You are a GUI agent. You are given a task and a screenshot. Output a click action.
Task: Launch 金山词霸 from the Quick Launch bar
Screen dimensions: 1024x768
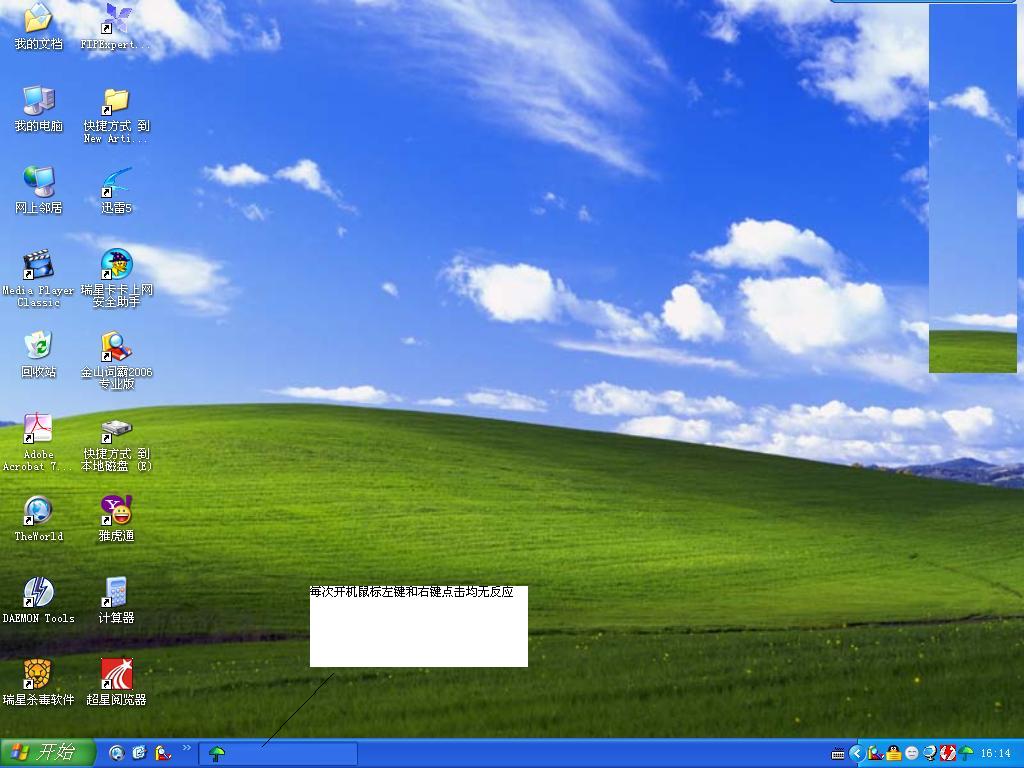[163, 753]
